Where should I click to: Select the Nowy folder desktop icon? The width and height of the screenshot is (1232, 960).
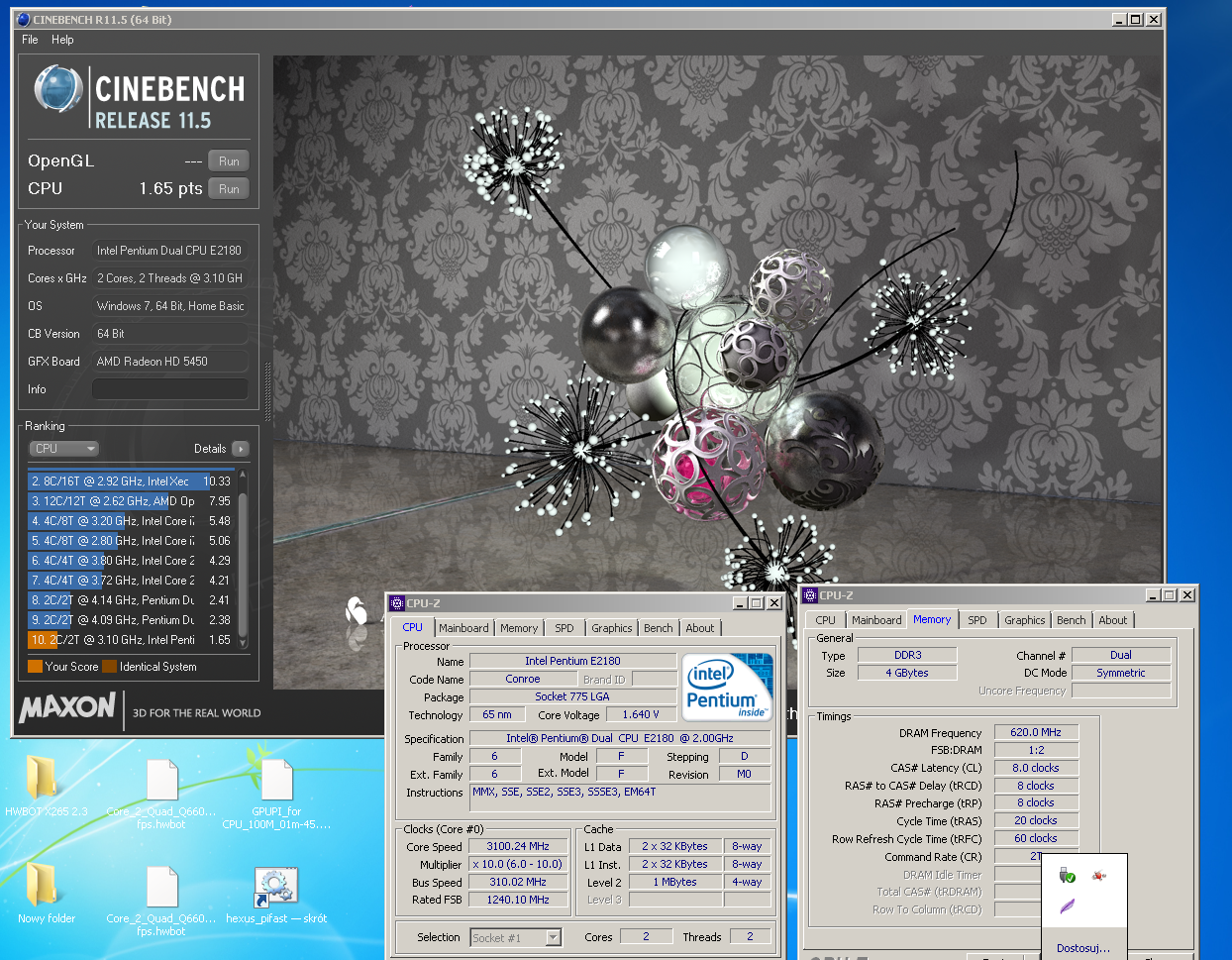coord(42,884)
